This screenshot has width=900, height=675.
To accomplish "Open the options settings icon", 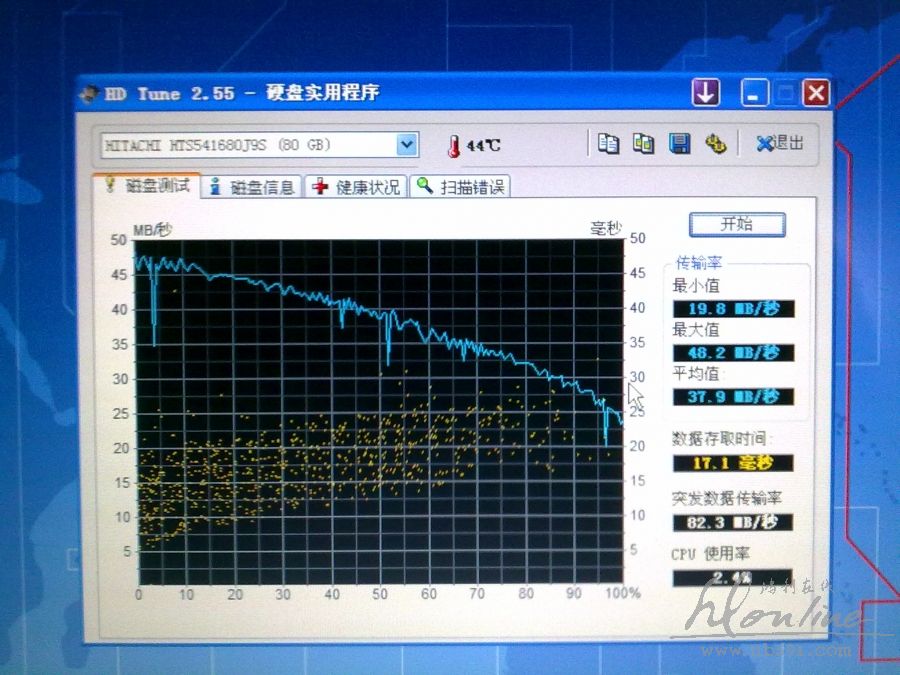I will point(714,144).
